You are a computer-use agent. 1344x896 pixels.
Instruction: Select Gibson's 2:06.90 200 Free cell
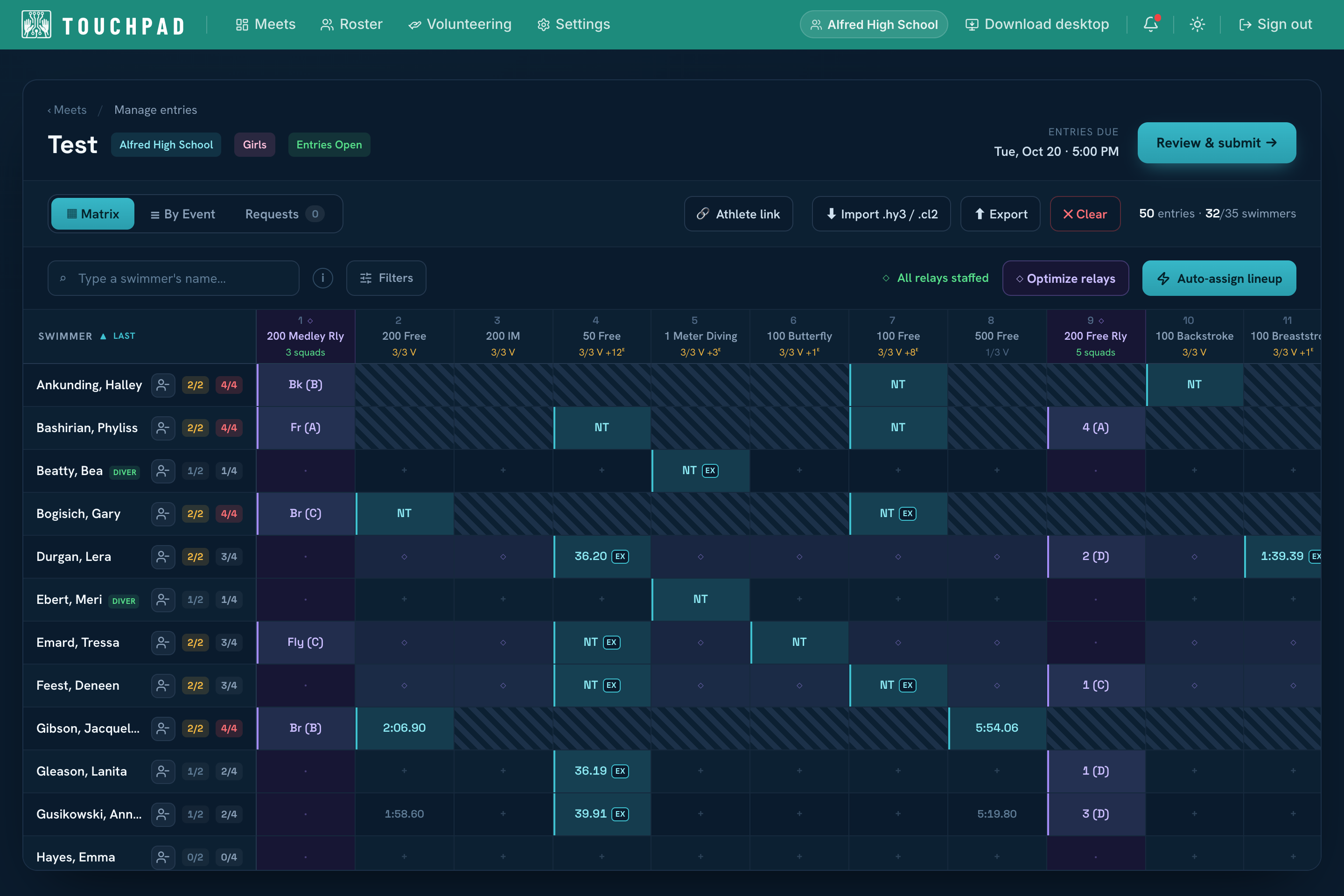click(405, 728)
